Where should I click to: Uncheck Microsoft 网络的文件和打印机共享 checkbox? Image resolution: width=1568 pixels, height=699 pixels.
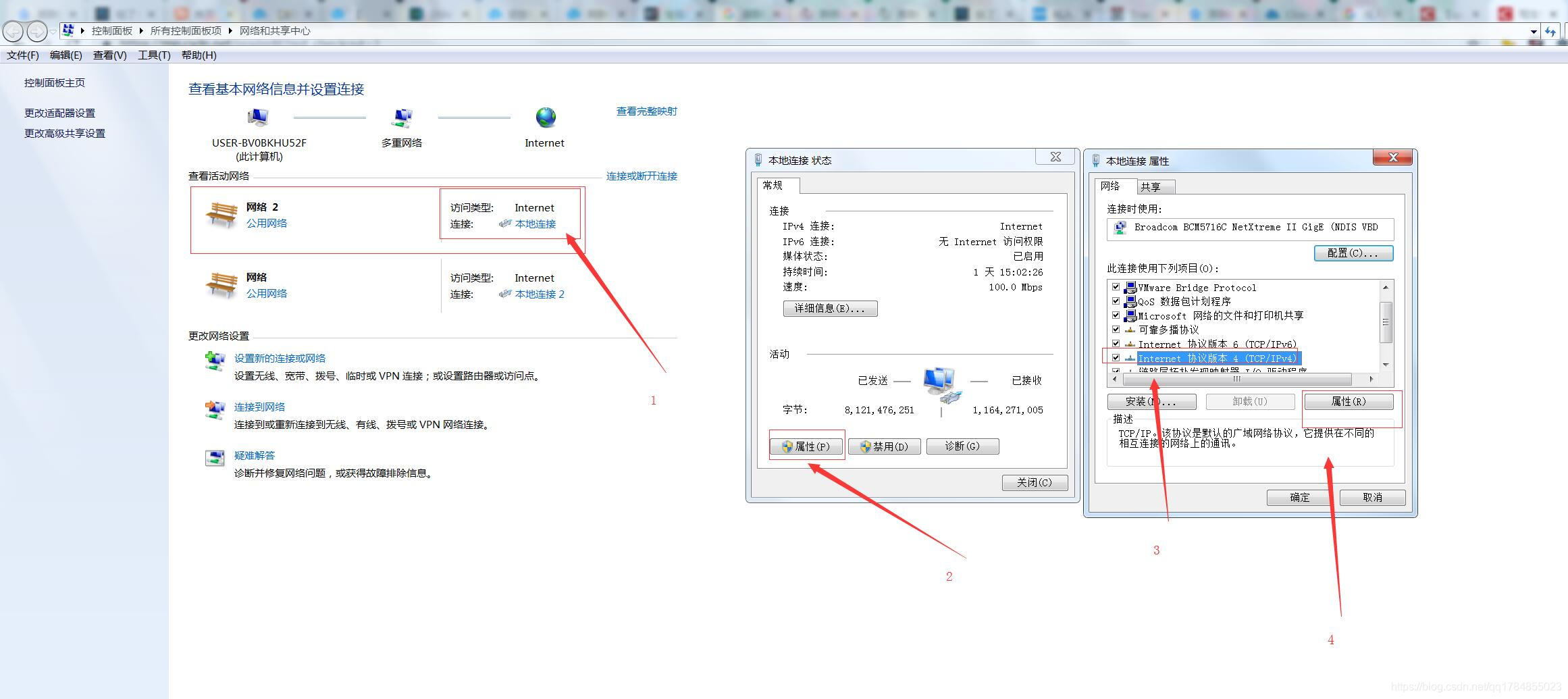(1116, 315)
